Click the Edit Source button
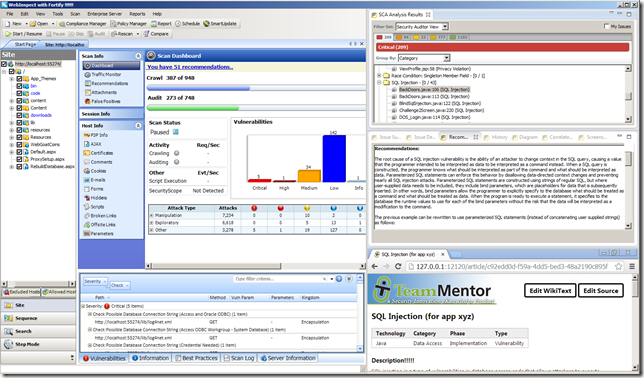 tap(600, 290)
